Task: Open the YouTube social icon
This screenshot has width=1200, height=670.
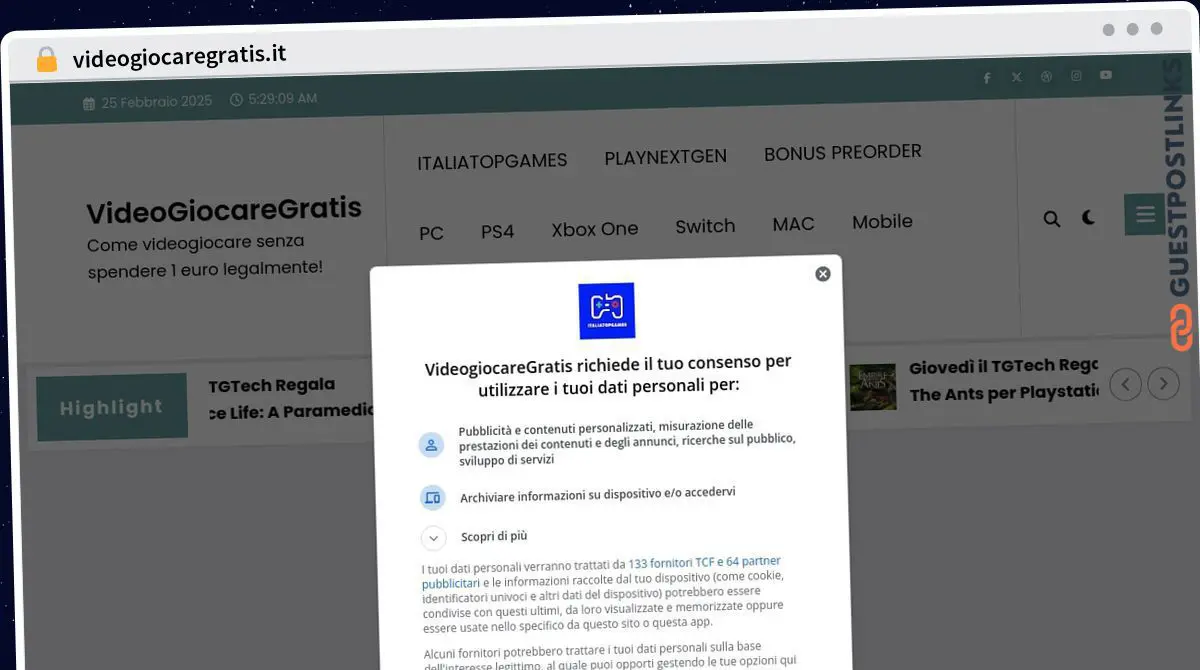Action: click(1105, 75)
